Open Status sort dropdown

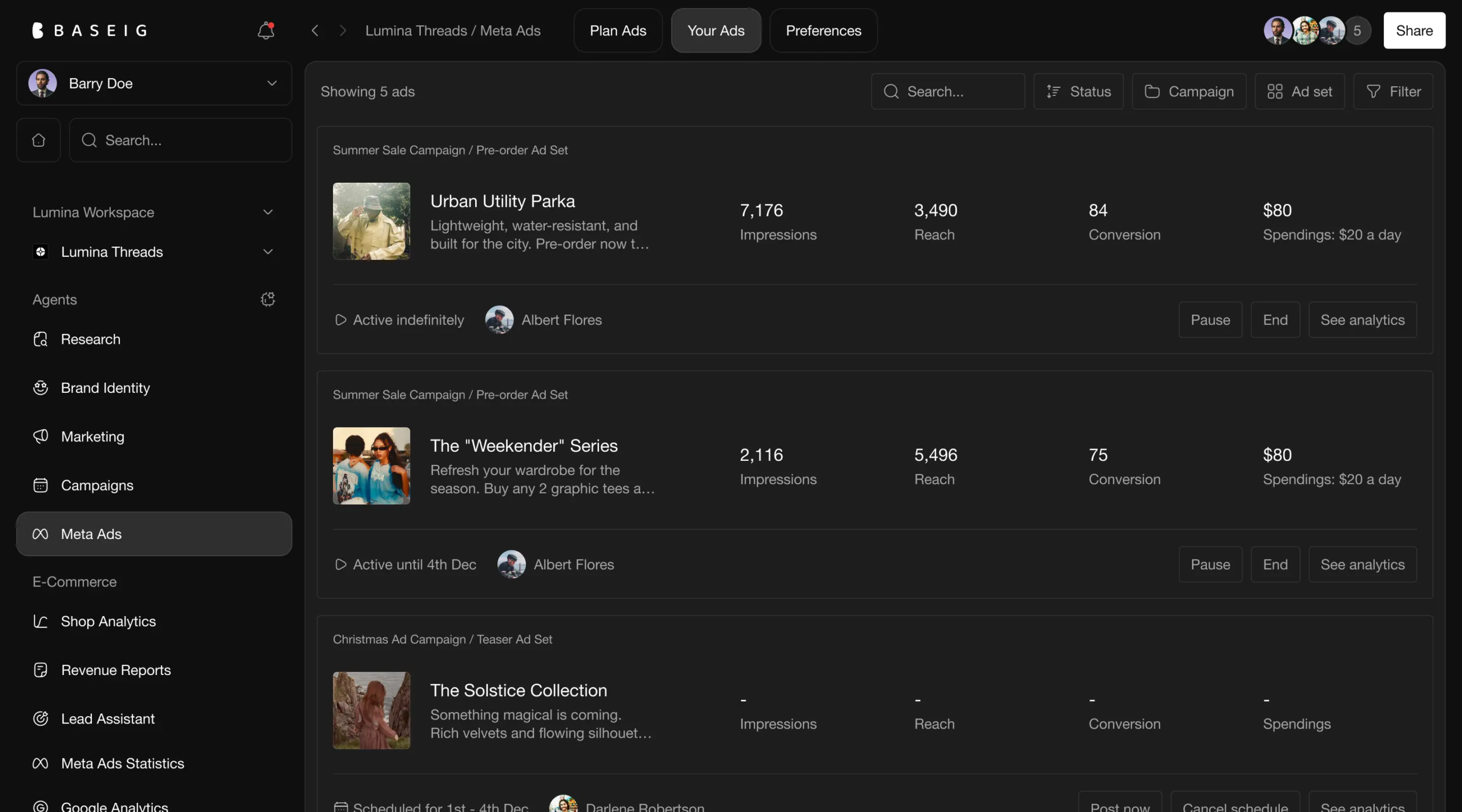1078,91
